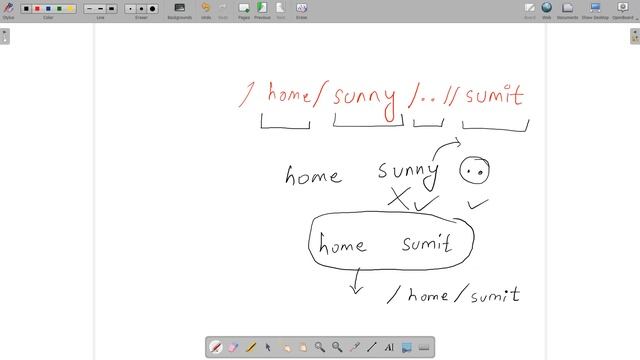Select the Write text tool
This screenshot has width=640, height=360.
pyautogui.click(x=389, y=347)
